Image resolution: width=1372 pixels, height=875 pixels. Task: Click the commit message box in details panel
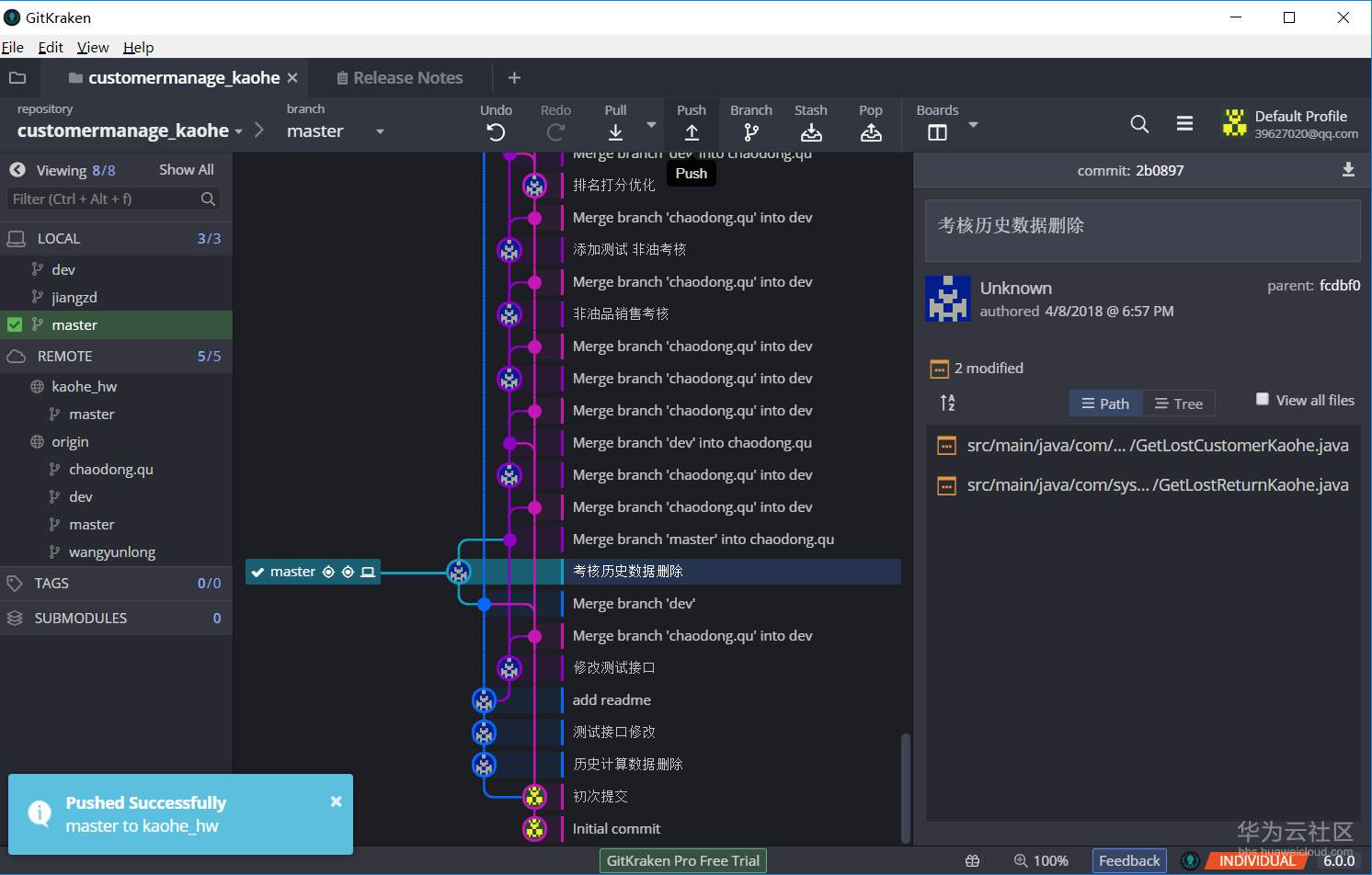click(1142, 231)
